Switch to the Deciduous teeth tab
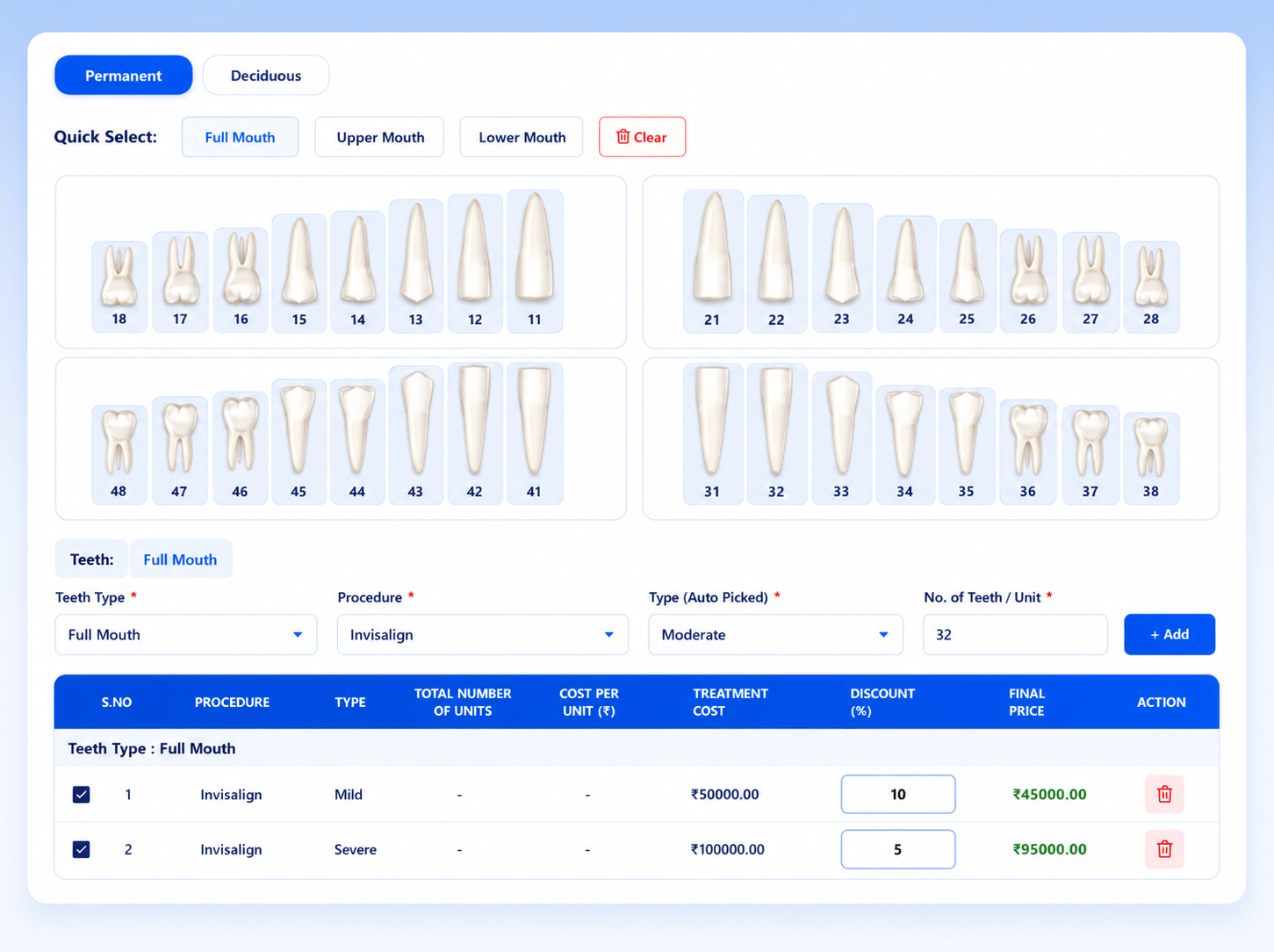Image resolution: width=1274 pixels, height=952 pixels. [x=266, y=76]
